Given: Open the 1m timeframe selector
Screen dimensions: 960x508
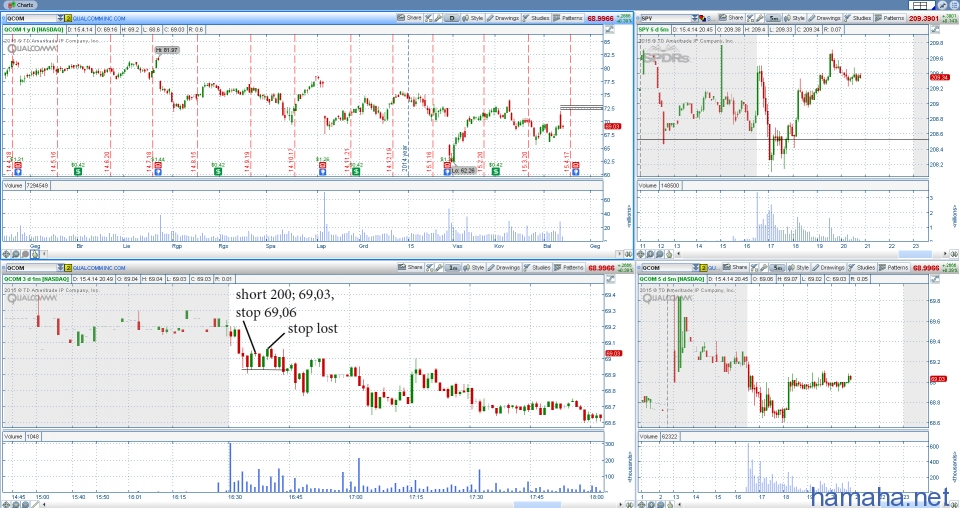Looking at the screenshot, I should pyautogui.click(x=452, y=267).
